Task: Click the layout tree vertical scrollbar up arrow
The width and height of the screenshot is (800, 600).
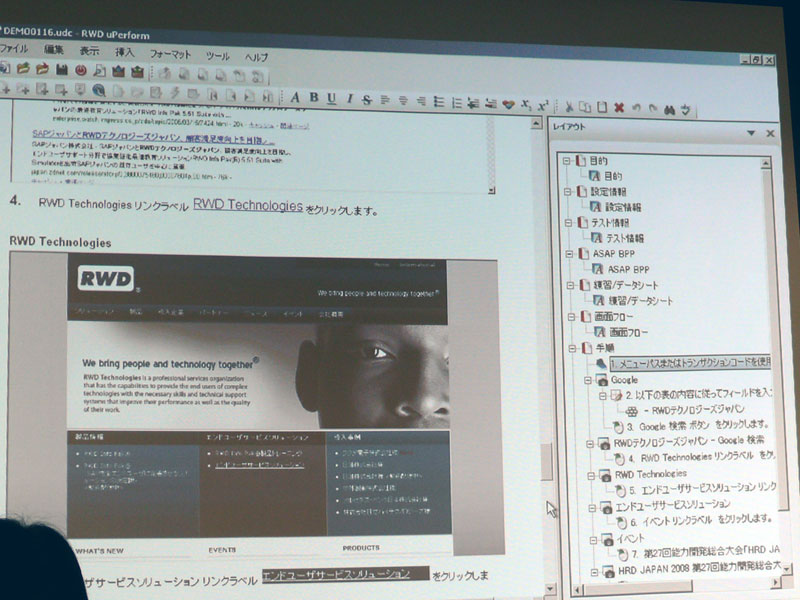Action: tap(765, 163)
